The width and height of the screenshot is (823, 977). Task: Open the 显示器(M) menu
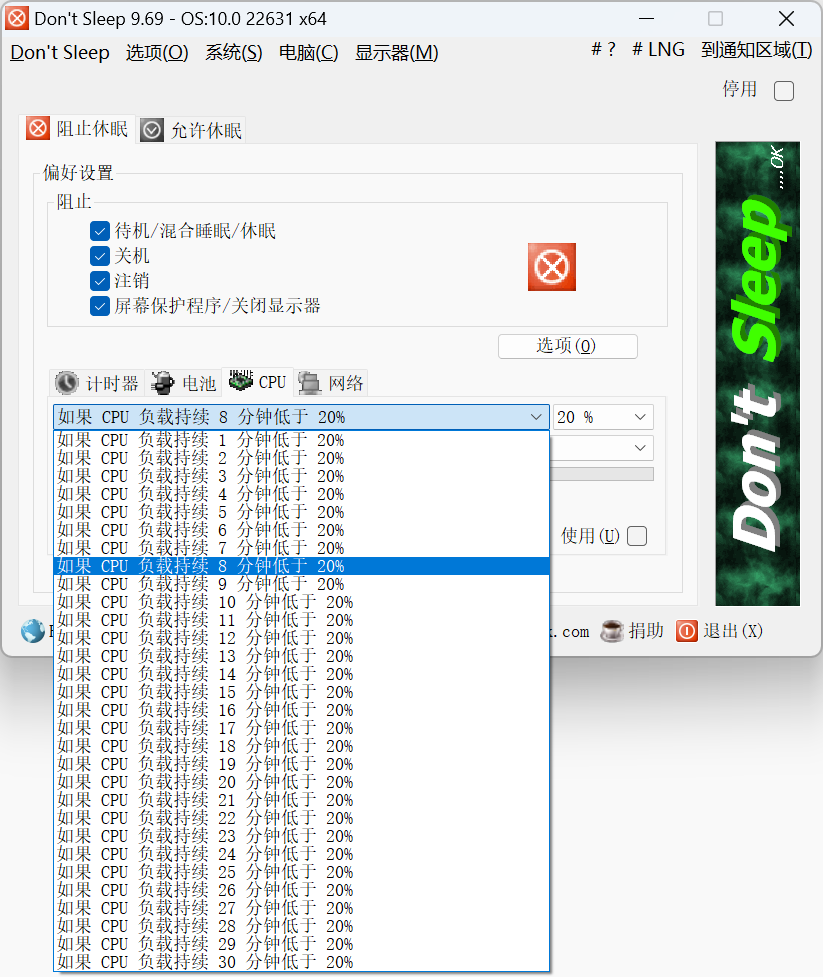click(397, 53)
